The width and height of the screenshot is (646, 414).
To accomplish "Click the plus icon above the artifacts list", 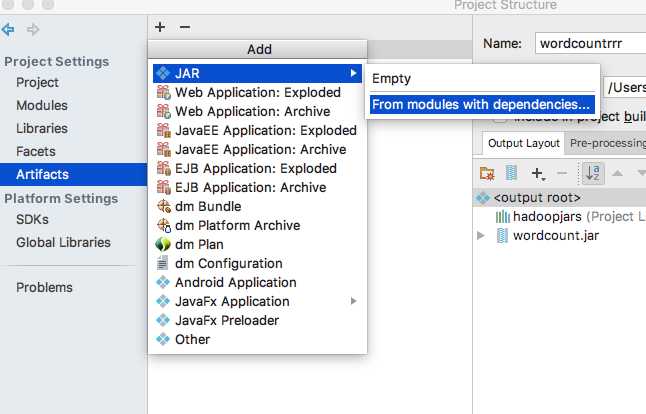I will click(x=160, y=27).
